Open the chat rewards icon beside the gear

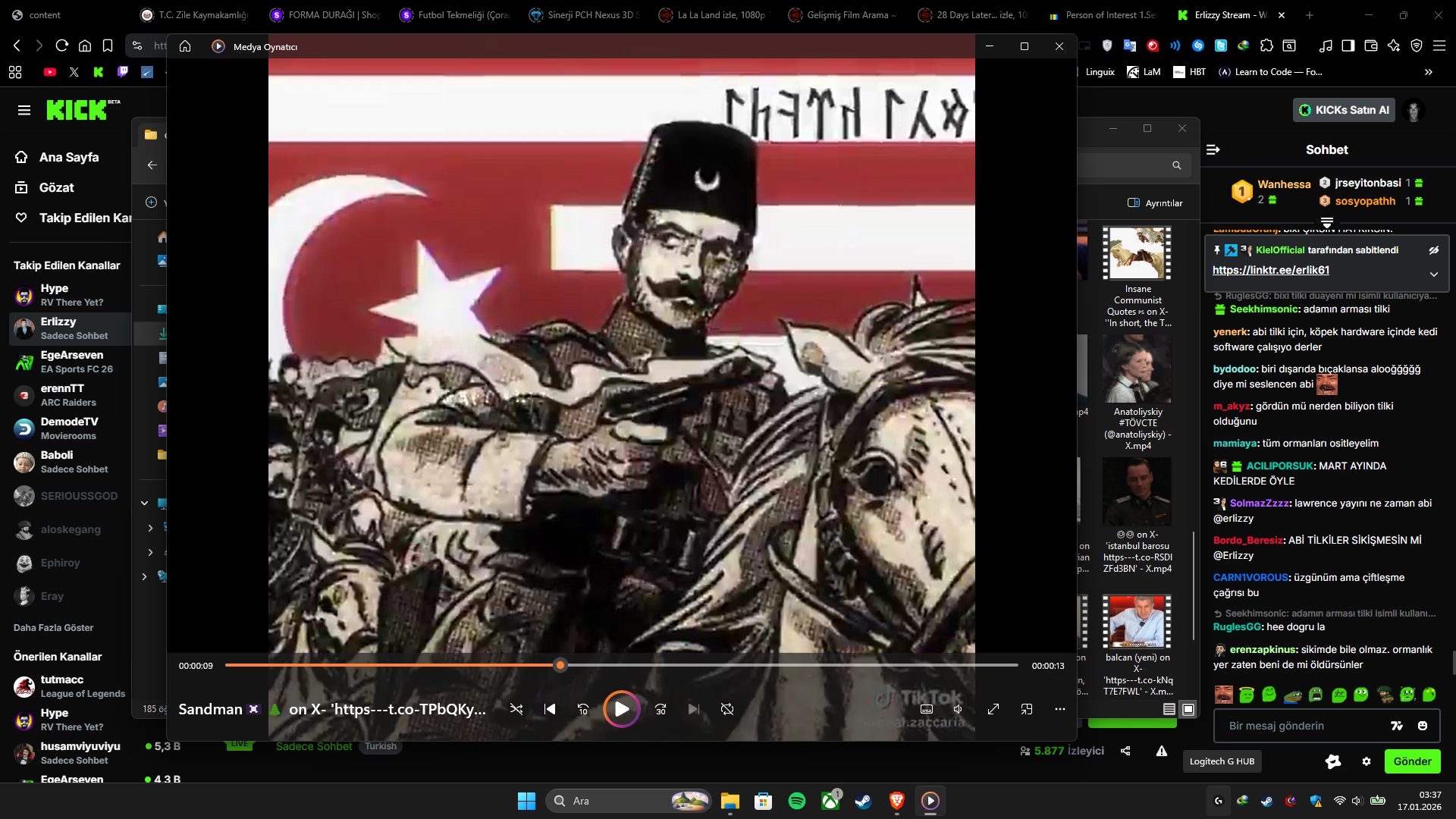1333,761
